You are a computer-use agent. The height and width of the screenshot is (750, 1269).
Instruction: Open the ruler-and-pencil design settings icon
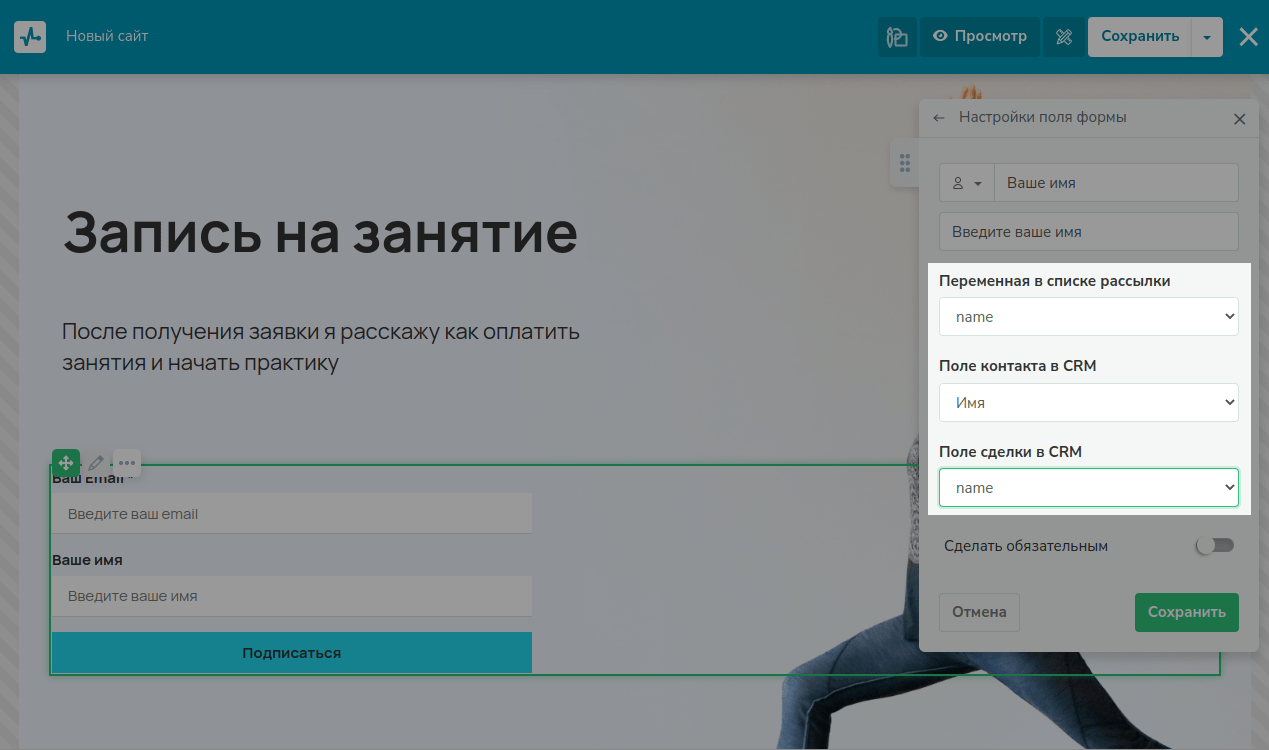pos(1064,37)
